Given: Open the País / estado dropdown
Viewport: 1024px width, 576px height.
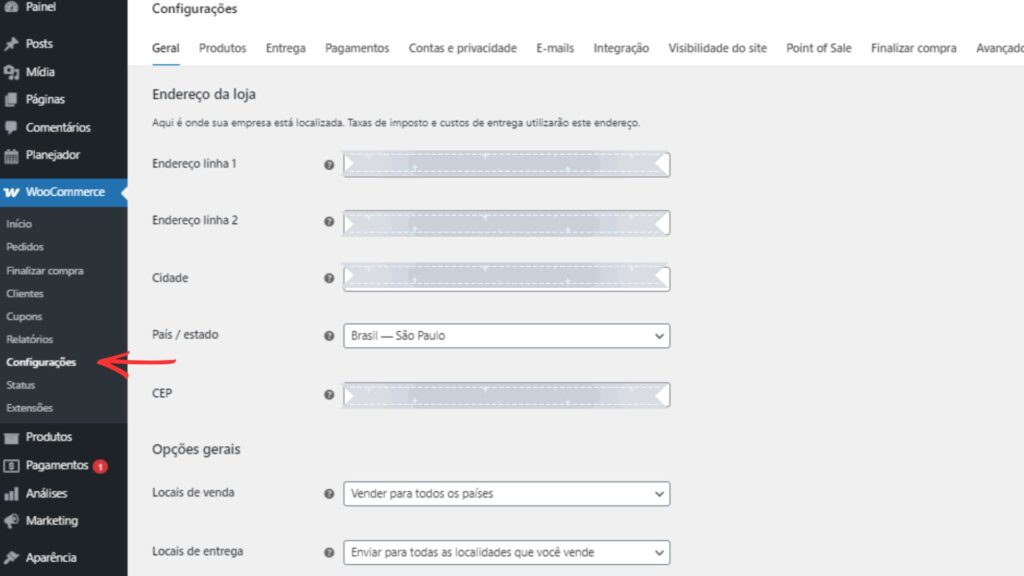Looking at the screenshot, I should pyautogui.click(x=506, y=335).
